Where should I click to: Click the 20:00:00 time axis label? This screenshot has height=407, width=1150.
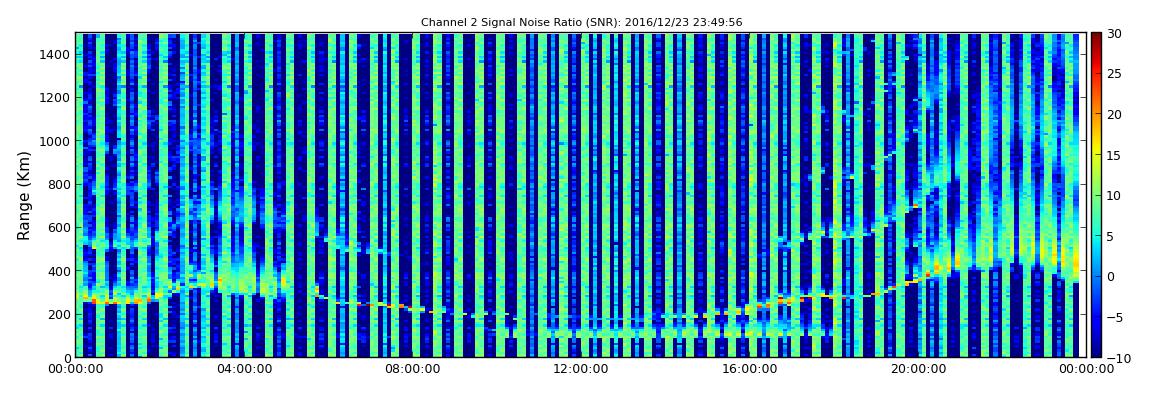click(917, 370)
